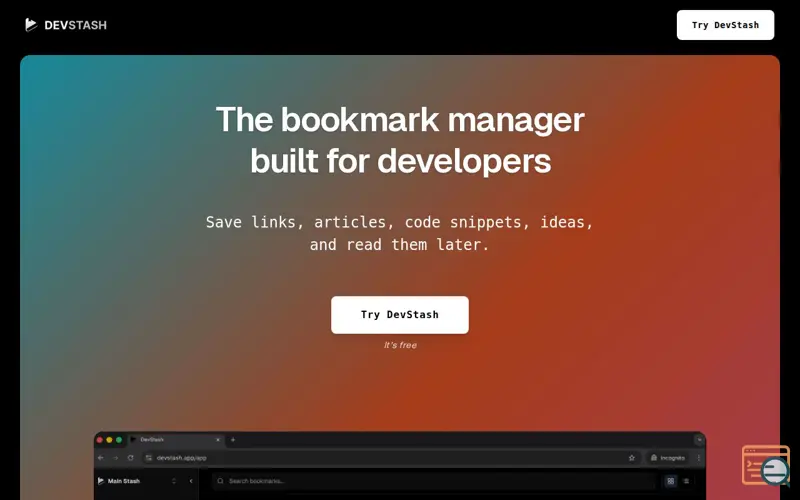Image resolution: width=800 pixels, height=500 pixels.
Task: Click the devstash.app/app address bar
Action: coord(392,458)
